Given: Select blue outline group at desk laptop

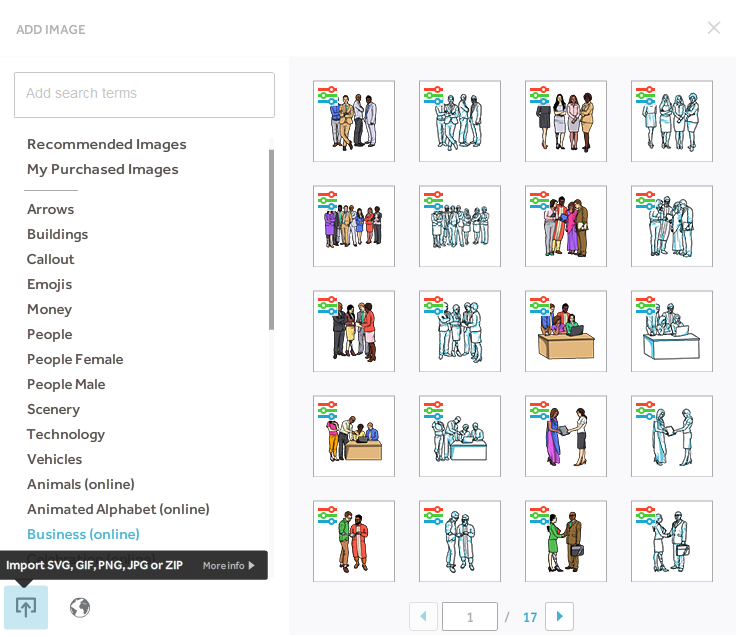Looking at the screenshot, I should coord(672,331).
